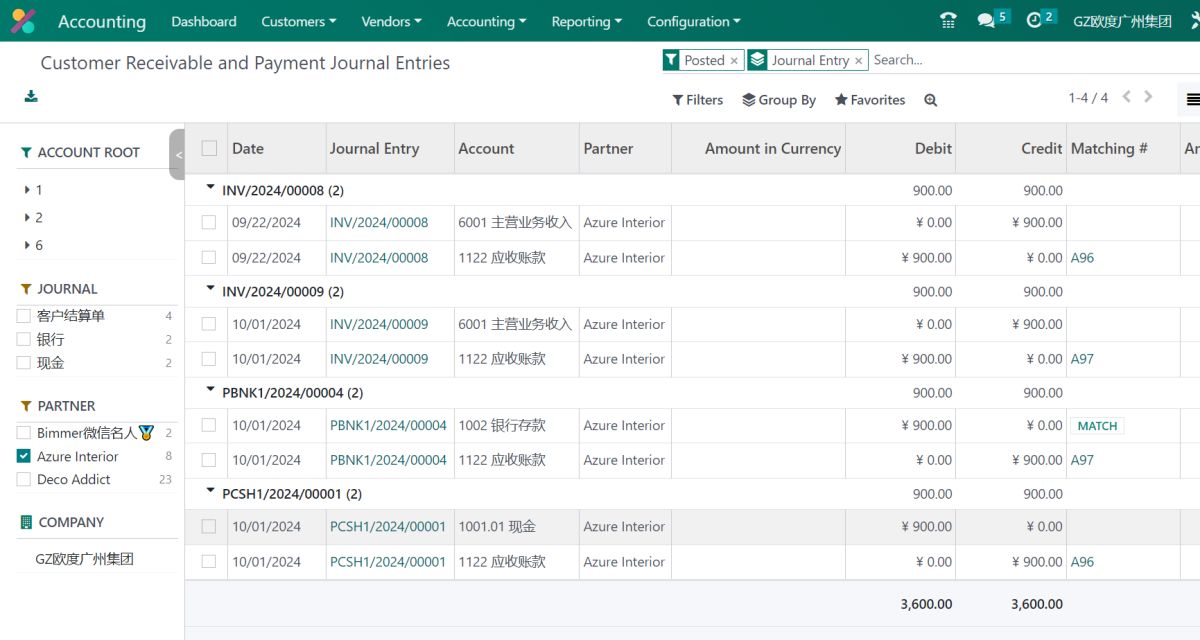Open the Dashboard menu
The width and height of the screenshot is (1200, 640).
(x=204, y=21)
